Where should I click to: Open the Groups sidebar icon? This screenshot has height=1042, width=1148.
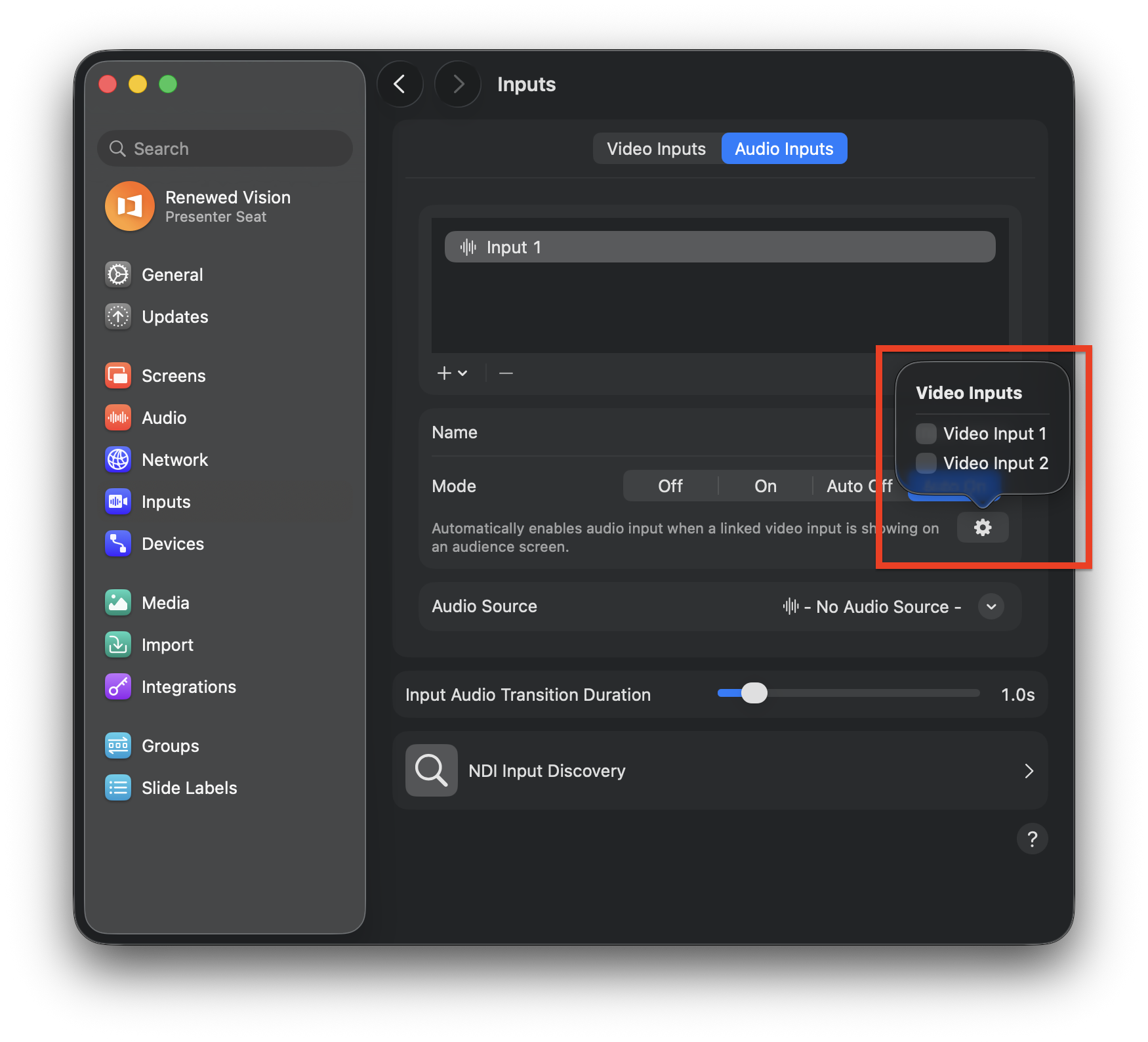(x=118, y=745)
